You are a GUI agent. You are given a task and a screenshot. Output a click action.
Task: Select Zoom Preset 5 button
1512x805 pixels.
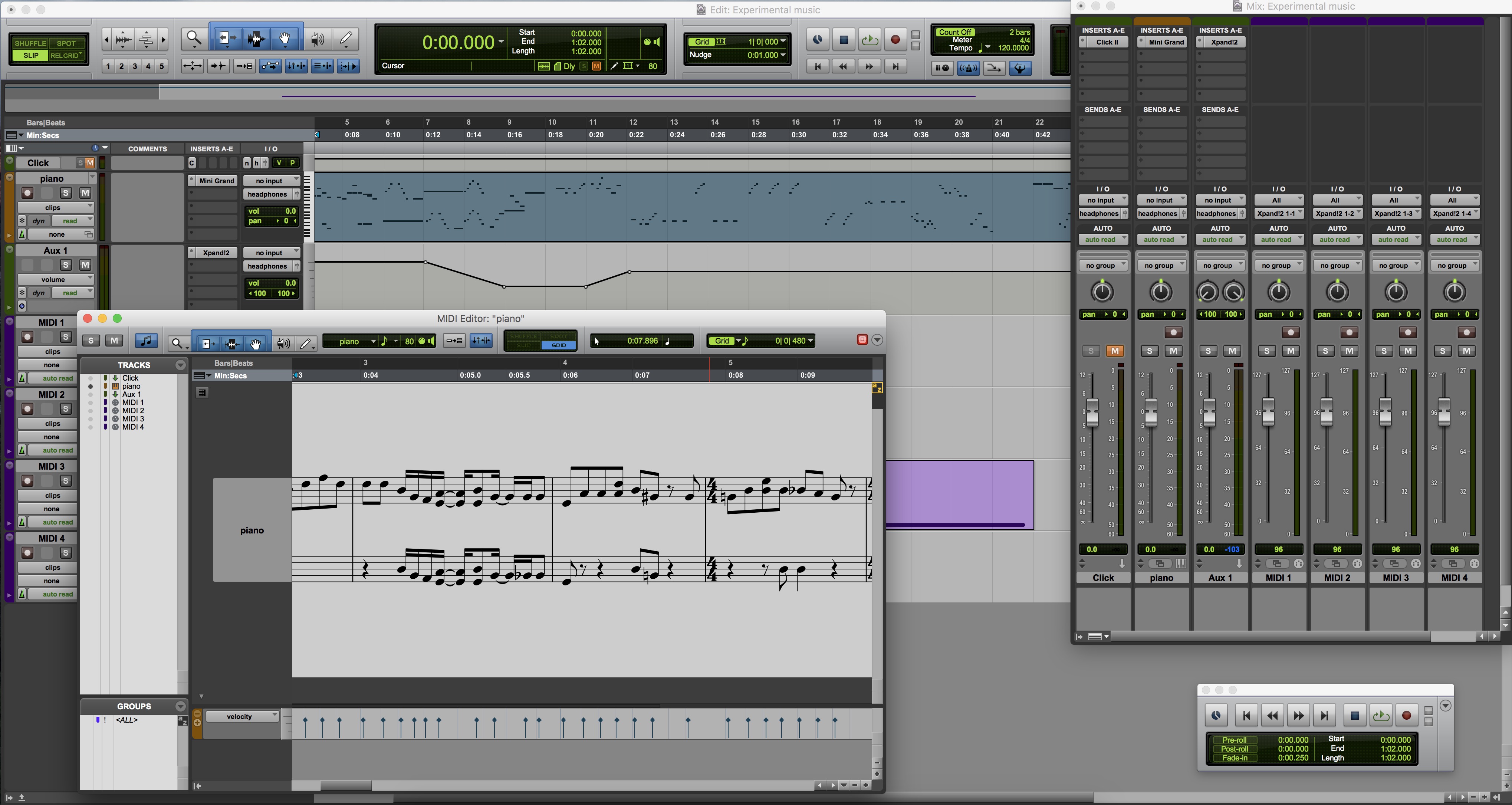tap(162, 66)
